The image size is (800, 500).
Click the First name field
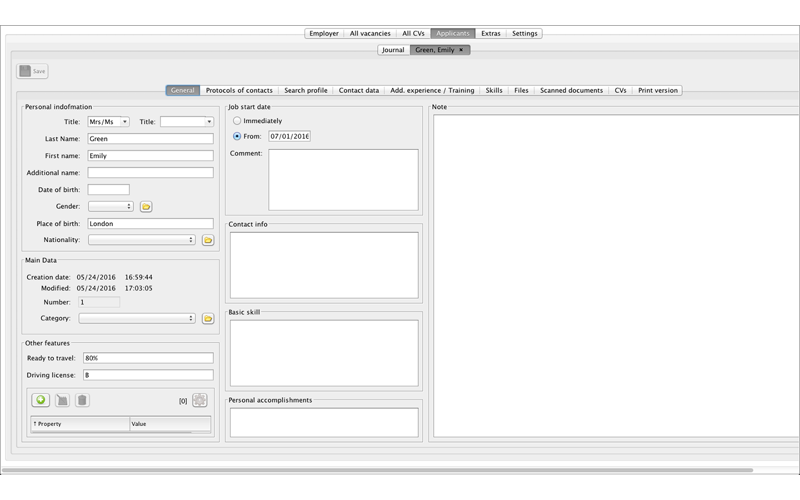coord(151,156)
